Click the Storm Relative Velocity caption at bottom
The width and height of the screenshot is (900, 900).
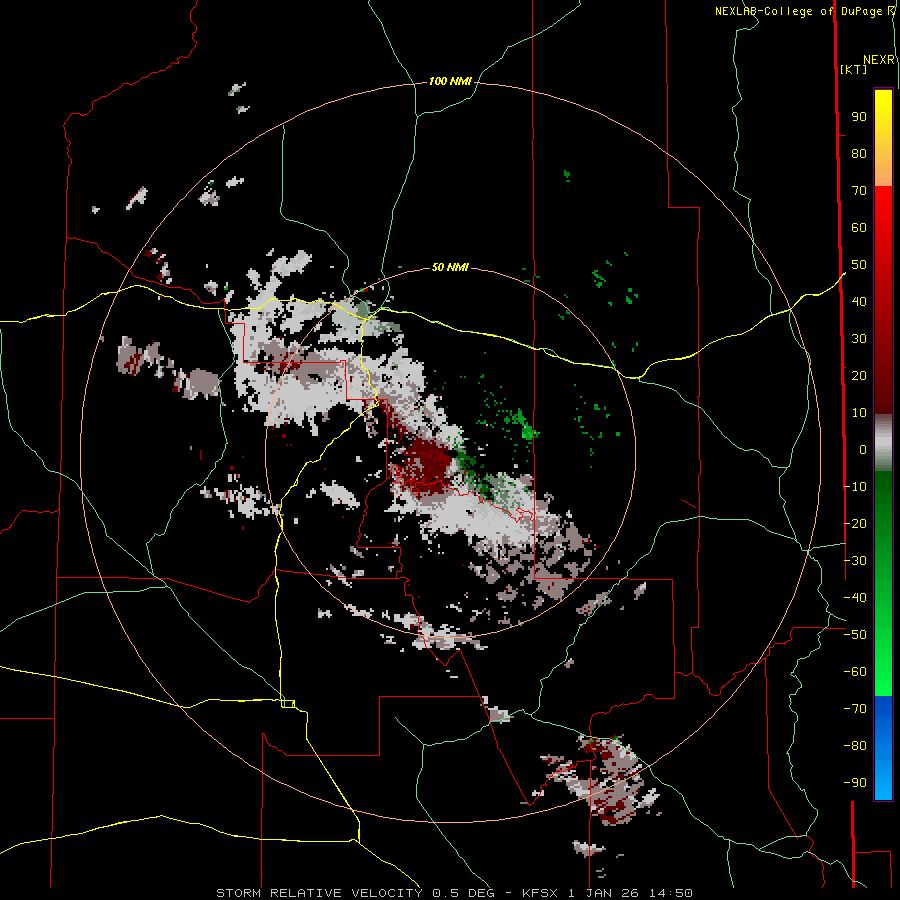pos(454,893)
